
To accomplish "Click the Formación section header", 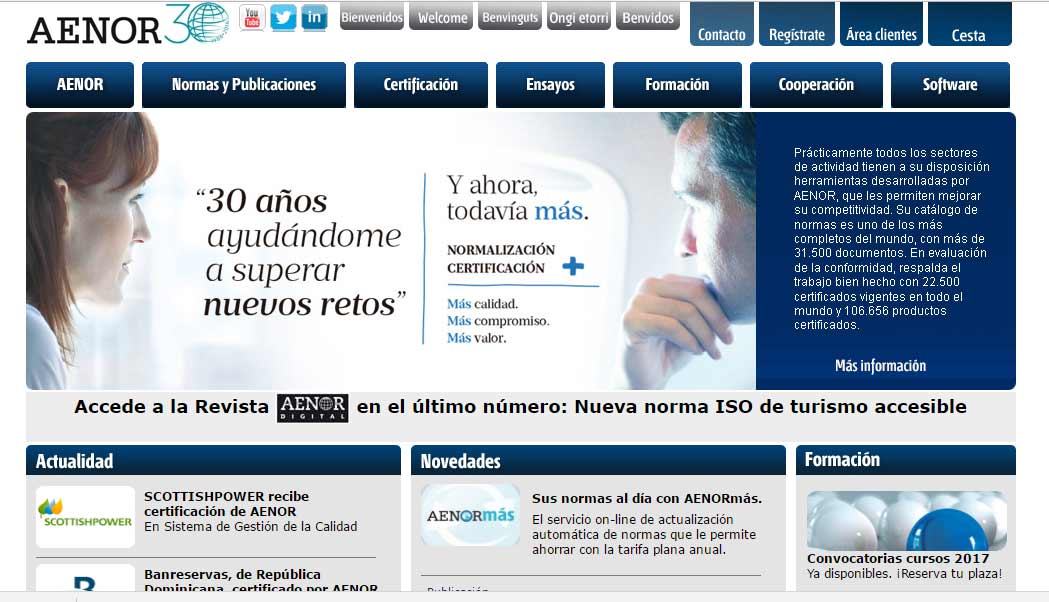I will 906,460.
